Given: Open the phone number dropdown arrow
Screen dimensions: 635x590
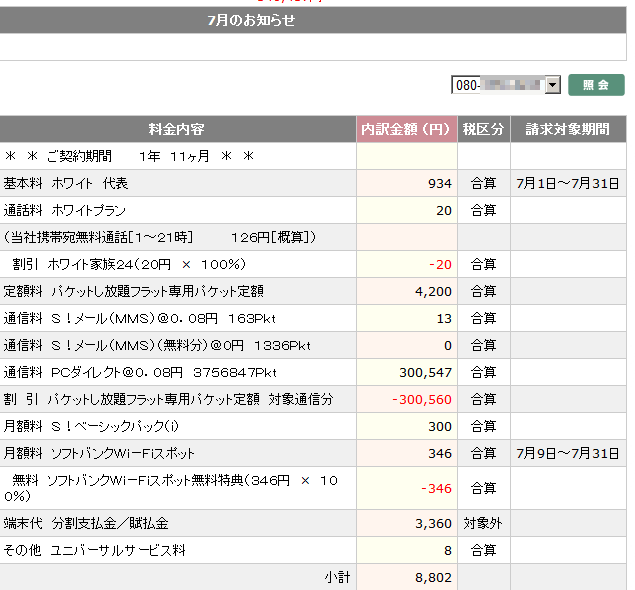Looking at the screenshot, I should click(553, 86).
